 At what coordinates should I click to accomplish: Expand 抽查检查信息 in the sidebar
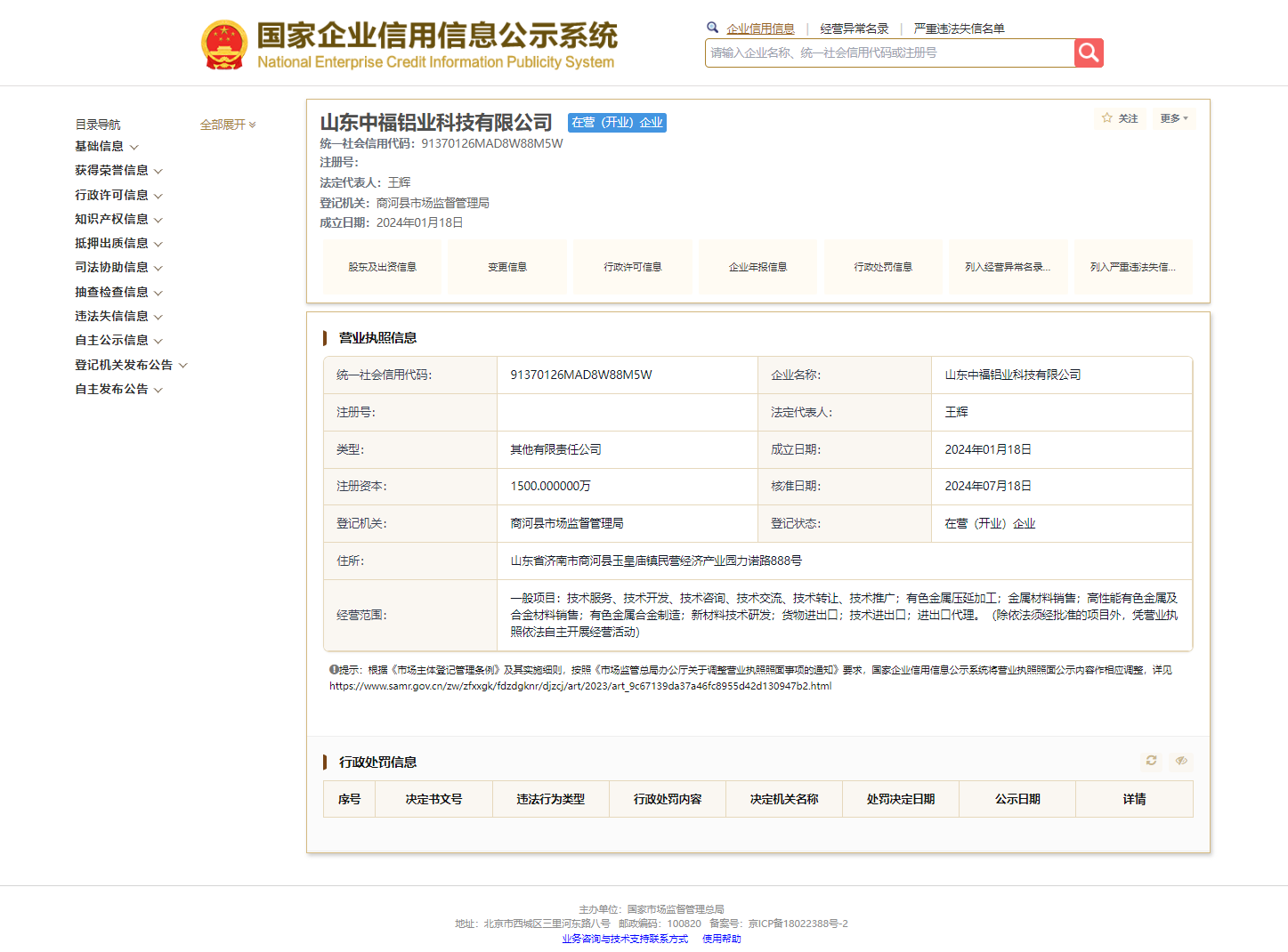(118, 292)
